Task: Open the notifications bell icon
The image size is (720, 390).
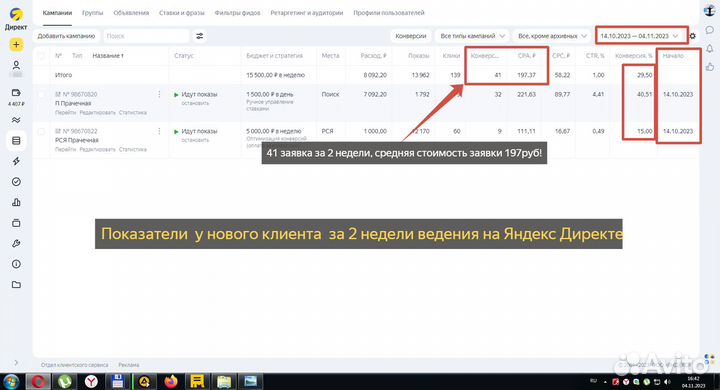Action: point(709,48)
